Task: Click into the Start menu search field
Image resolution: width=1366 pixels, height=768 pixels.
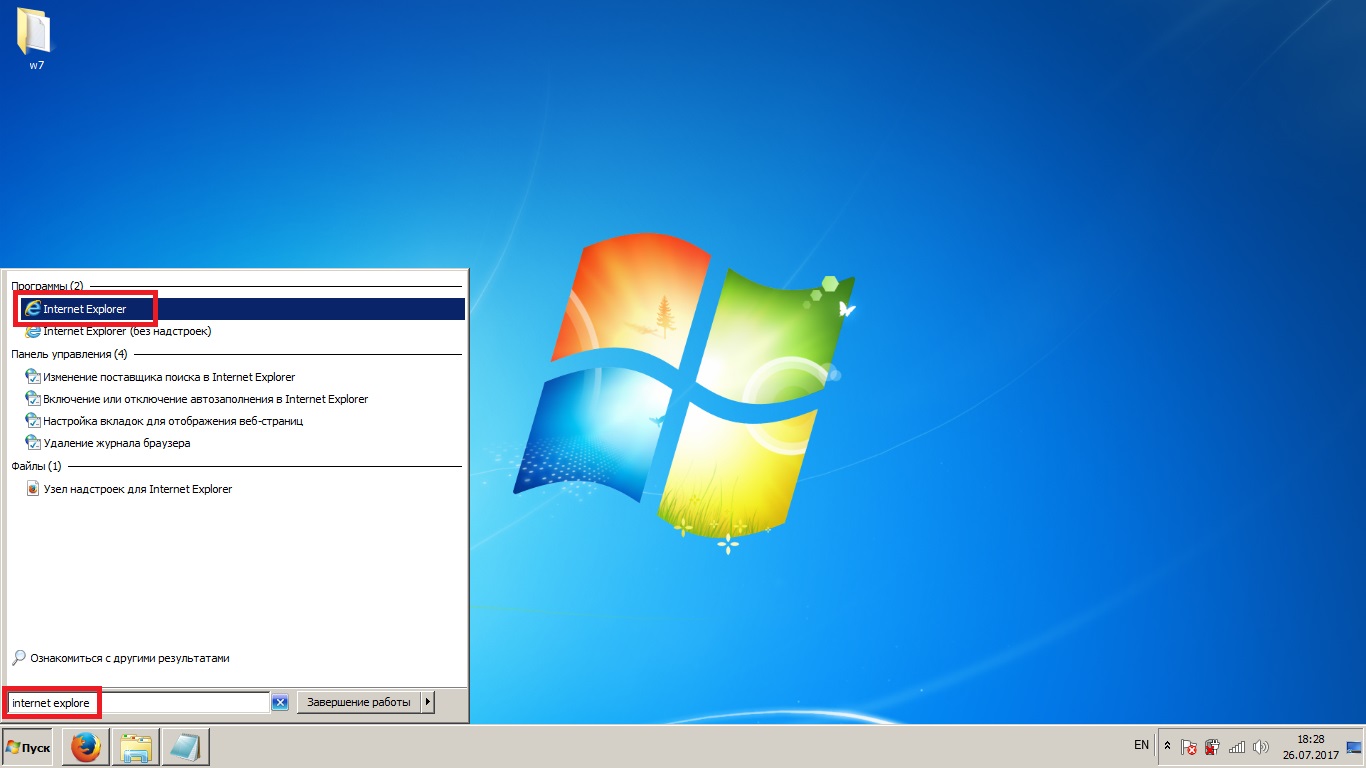Action: pyautogui.click(x=138, y=703)
